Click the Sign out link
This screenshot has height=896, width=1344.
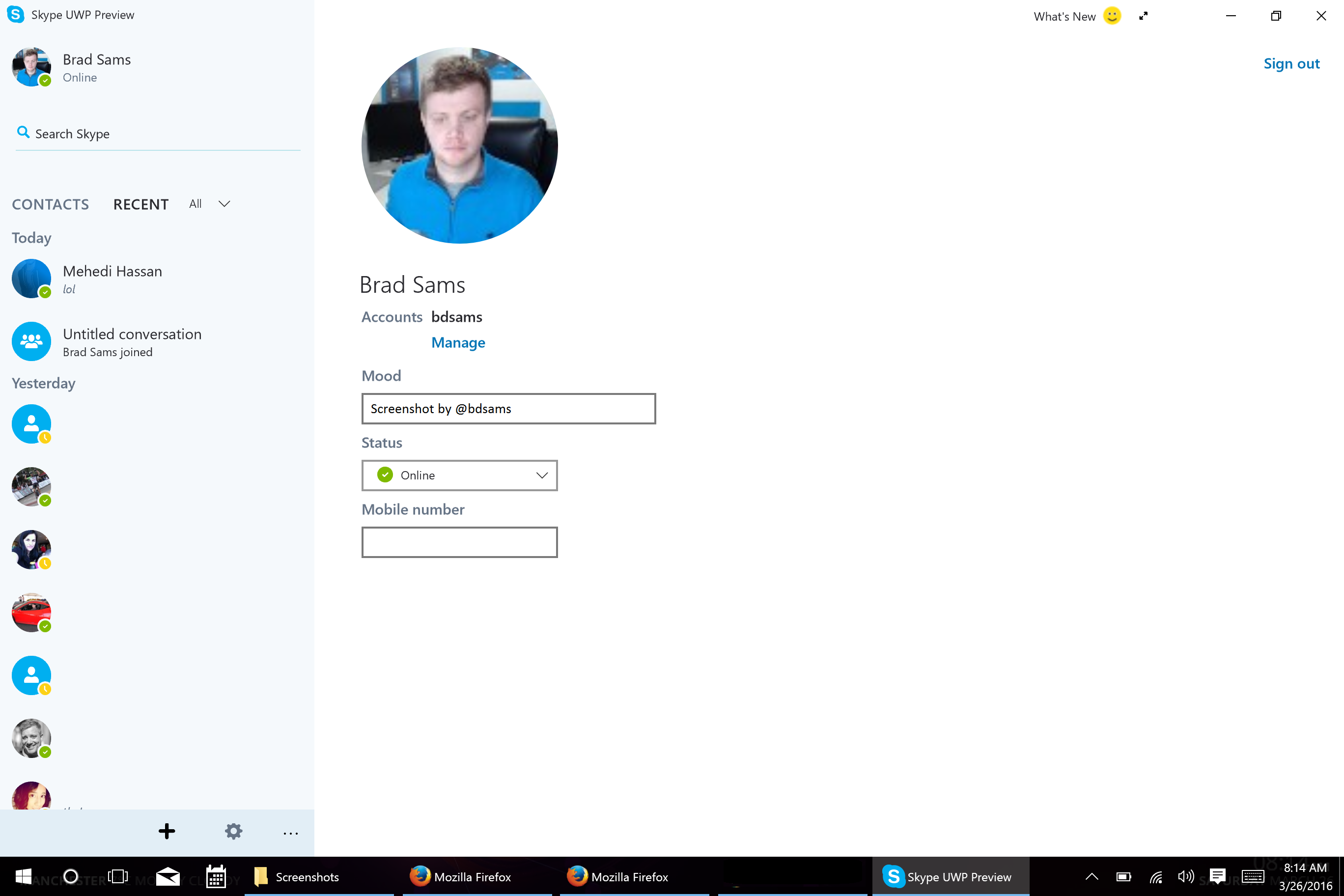pyautogui.click(x=1291, y=63)
